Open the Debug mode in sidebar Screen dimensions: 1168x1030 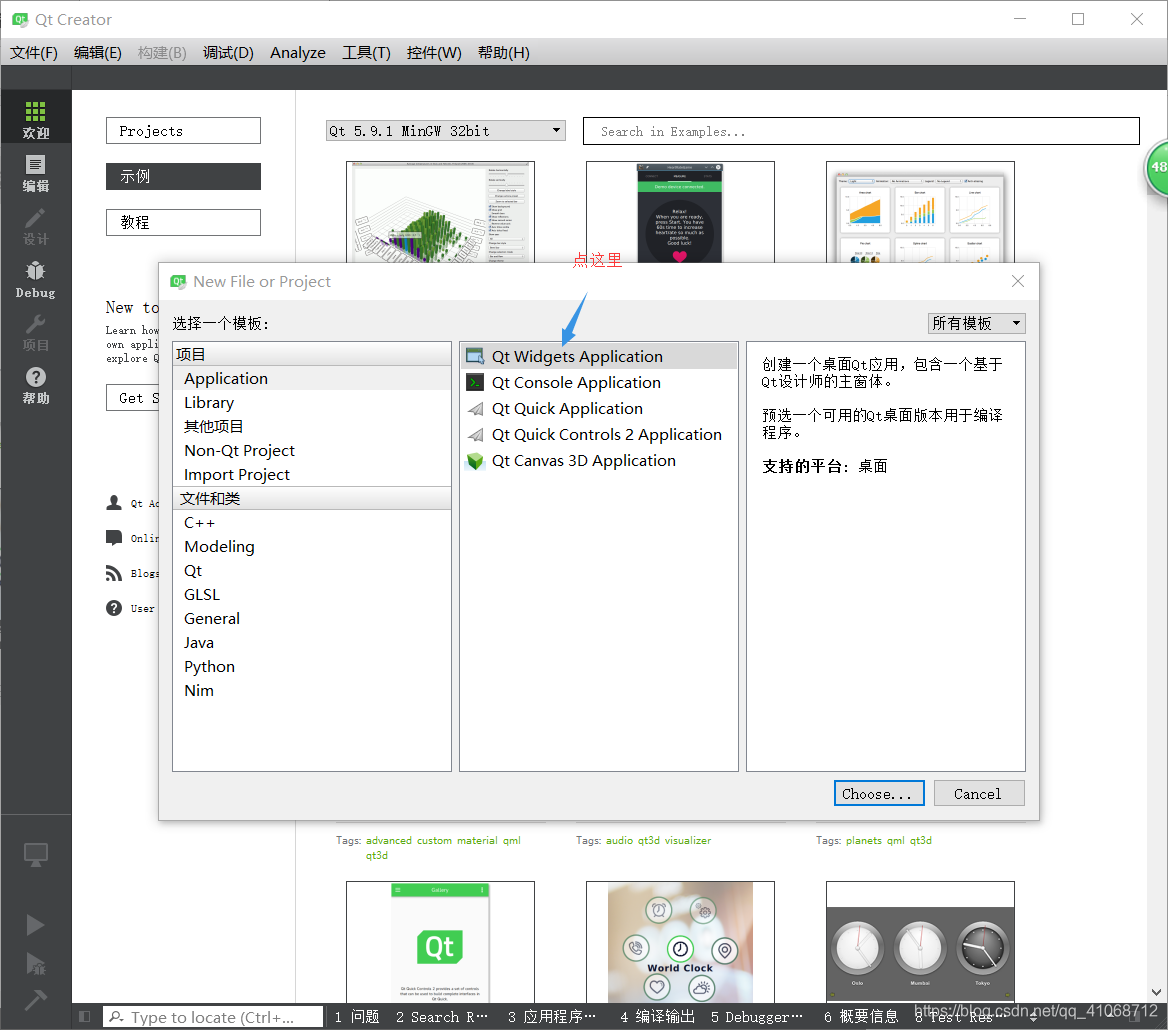point(35,280)
